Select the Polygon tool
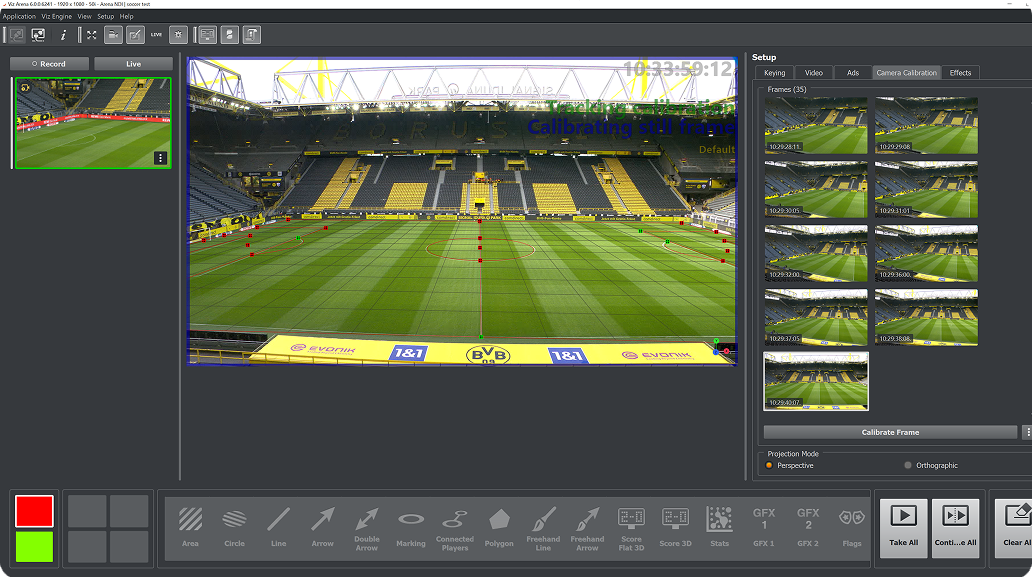 tap(499, 527)
